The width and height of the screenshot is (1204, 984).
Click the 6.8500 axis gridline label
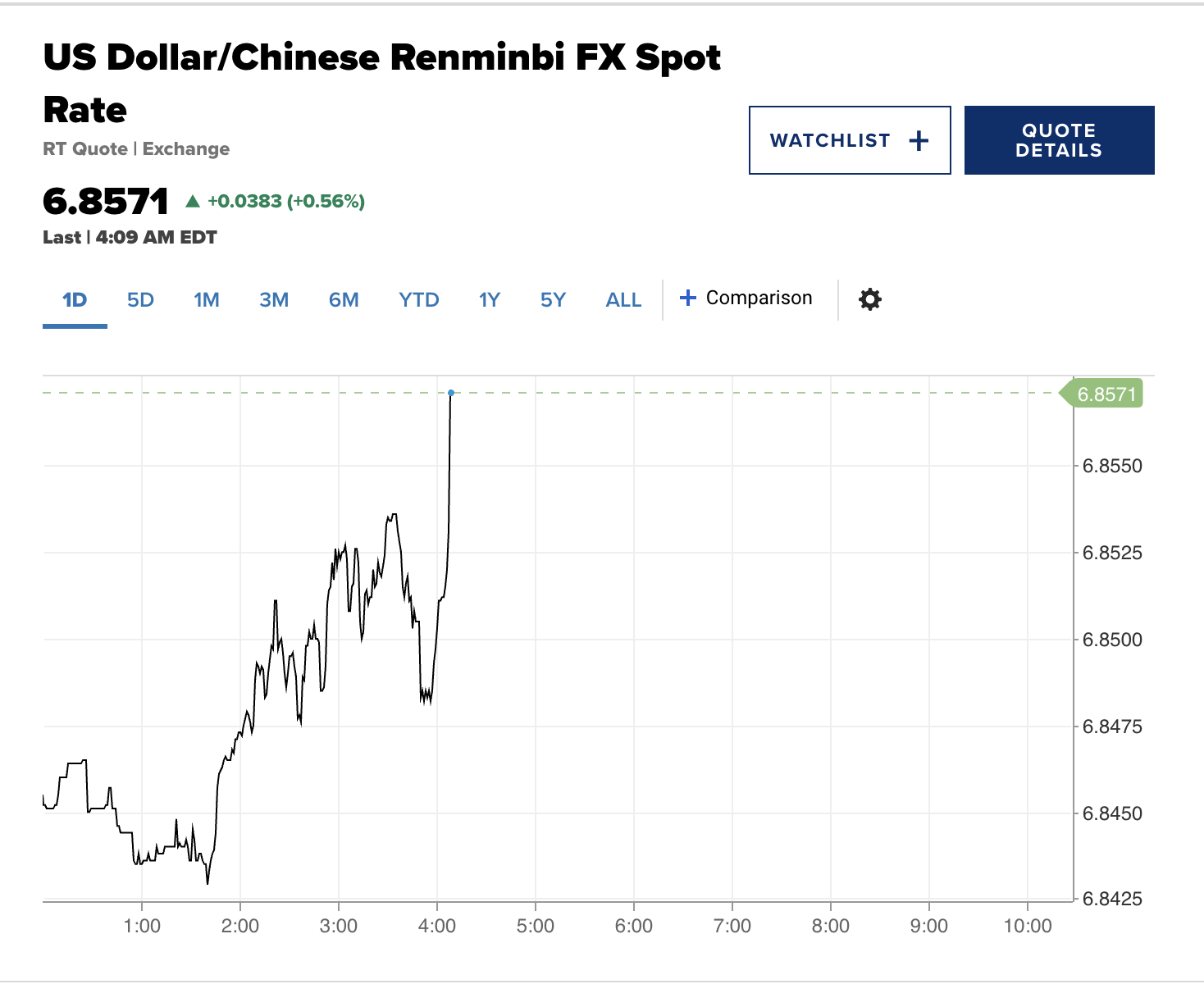tap(1111, 640)
